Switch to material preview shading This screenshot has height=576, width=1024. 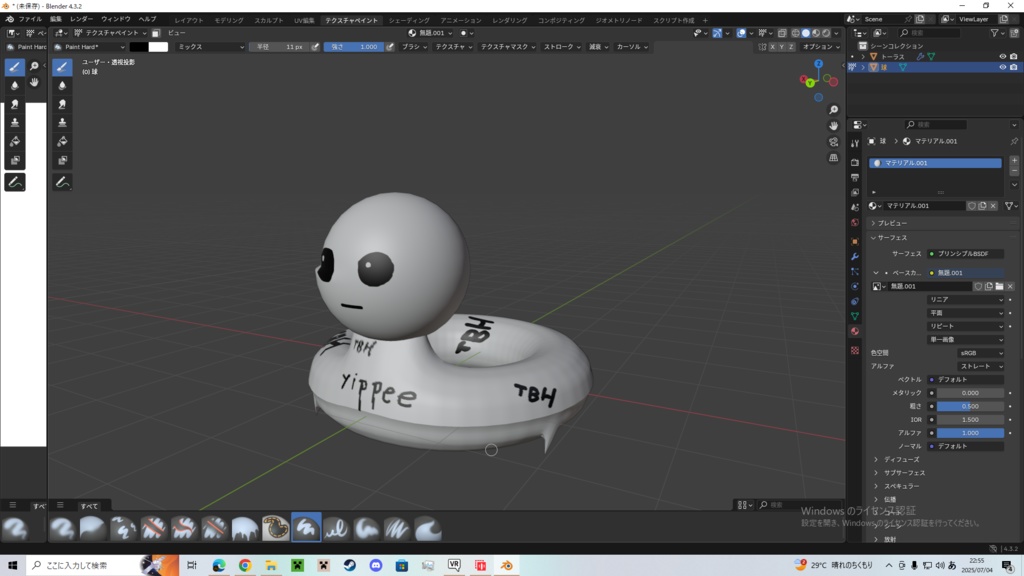point(816,33)
